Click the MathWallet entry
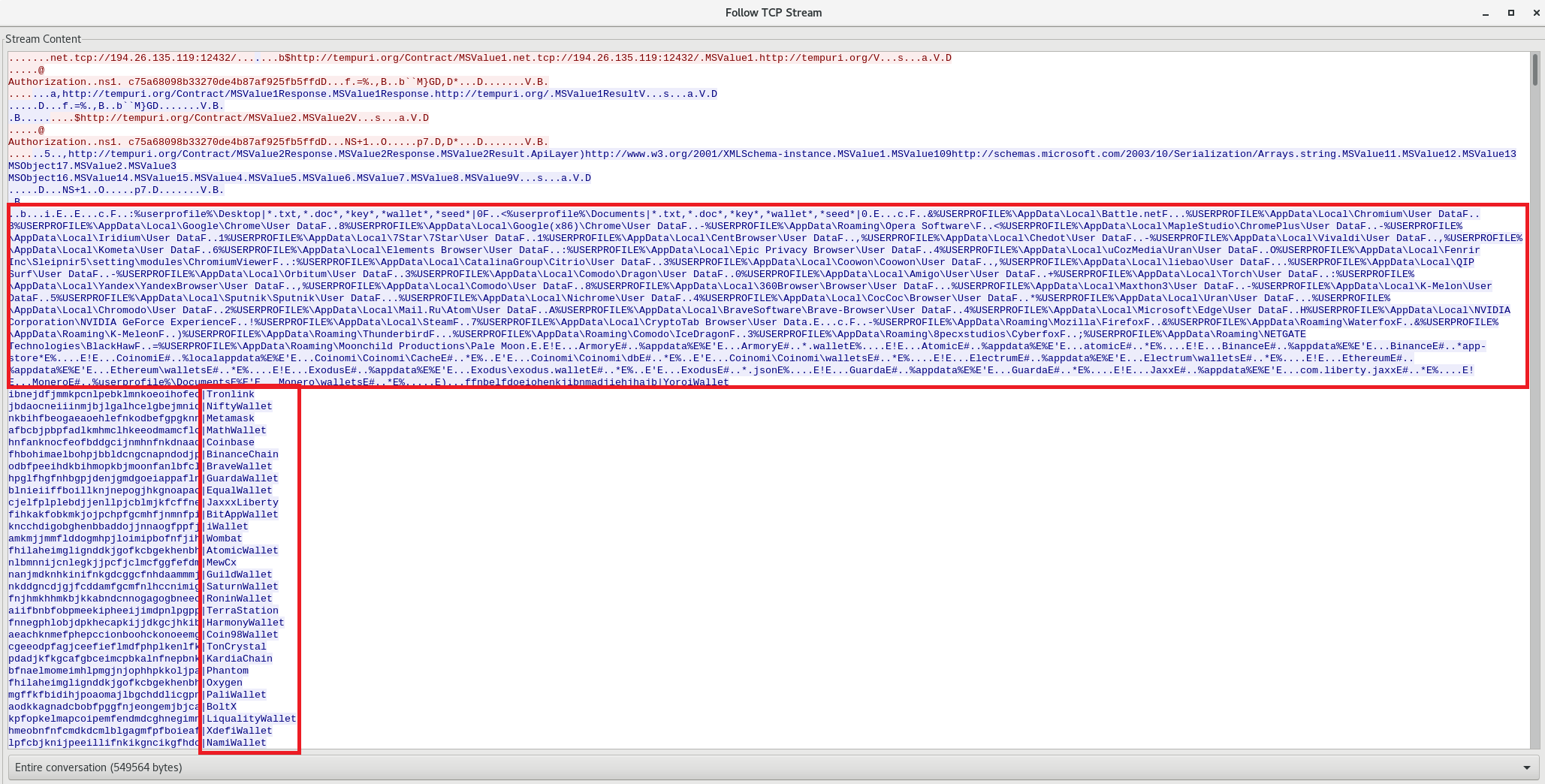Screen dimensions: 1545x784 pos(236,430)
